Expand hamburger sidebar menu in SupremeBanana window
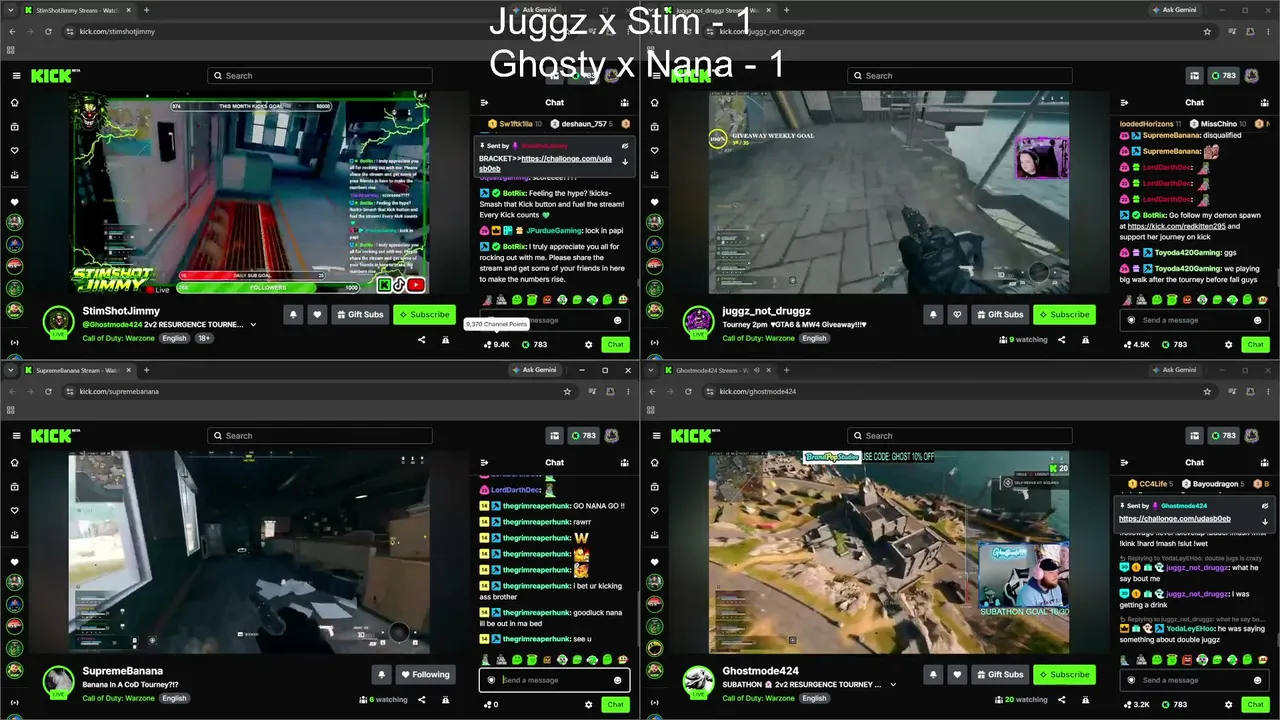 click(x=16, y=436)
